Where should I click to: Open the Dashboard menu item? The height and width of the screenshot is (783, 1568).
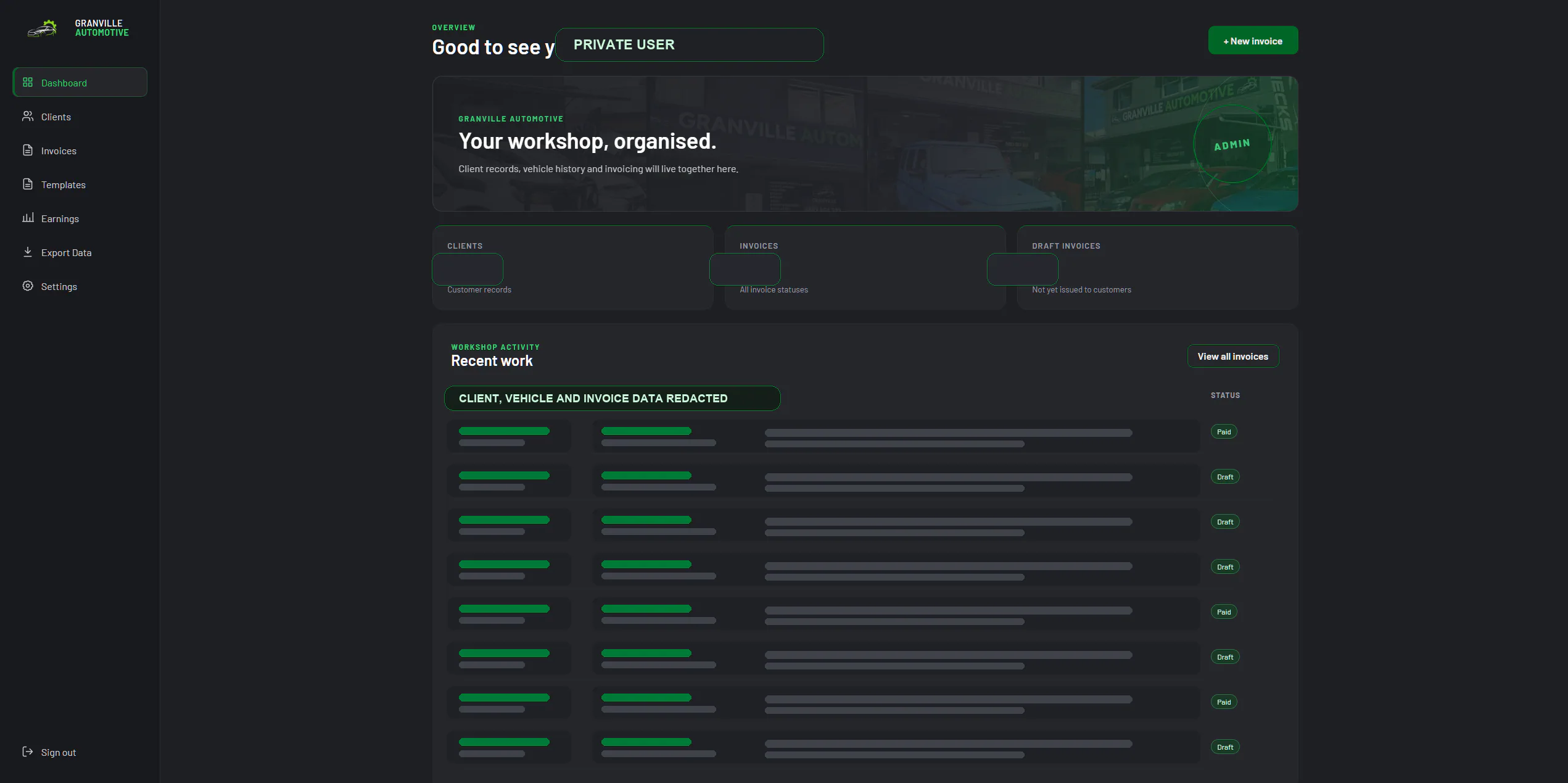click(80, 83)
